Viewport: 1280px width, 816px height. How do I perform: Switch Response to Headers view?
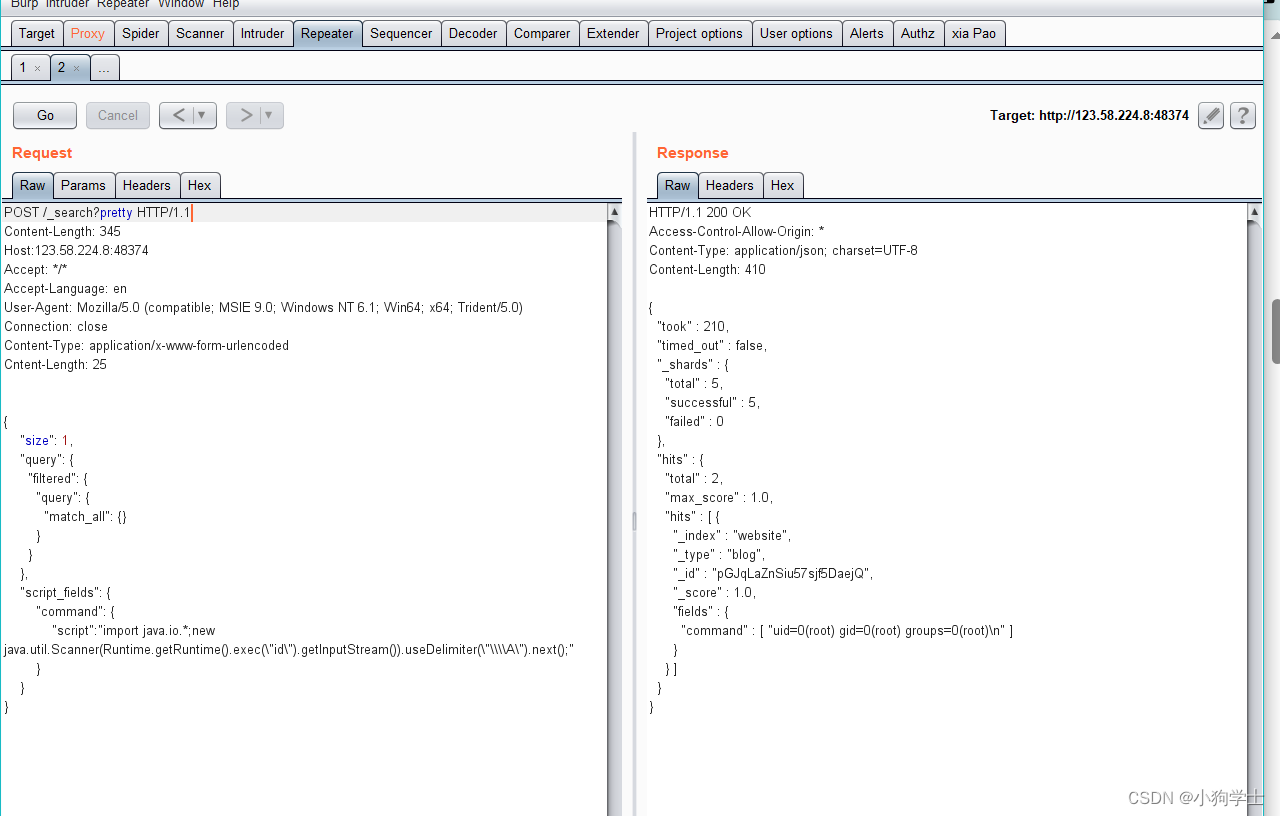click(730, 185)
